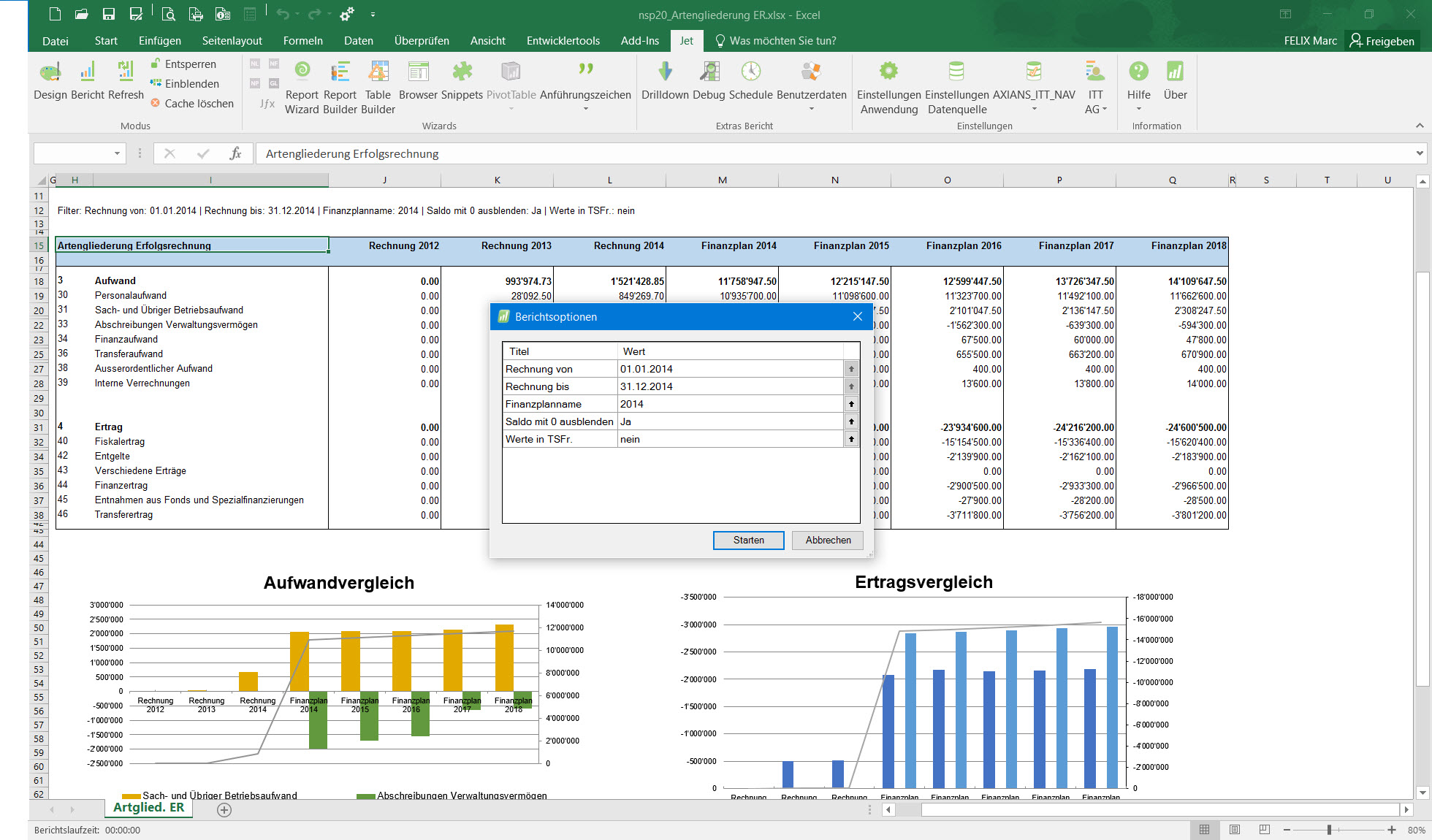Collapse the ribbon

coord(1420,126)
